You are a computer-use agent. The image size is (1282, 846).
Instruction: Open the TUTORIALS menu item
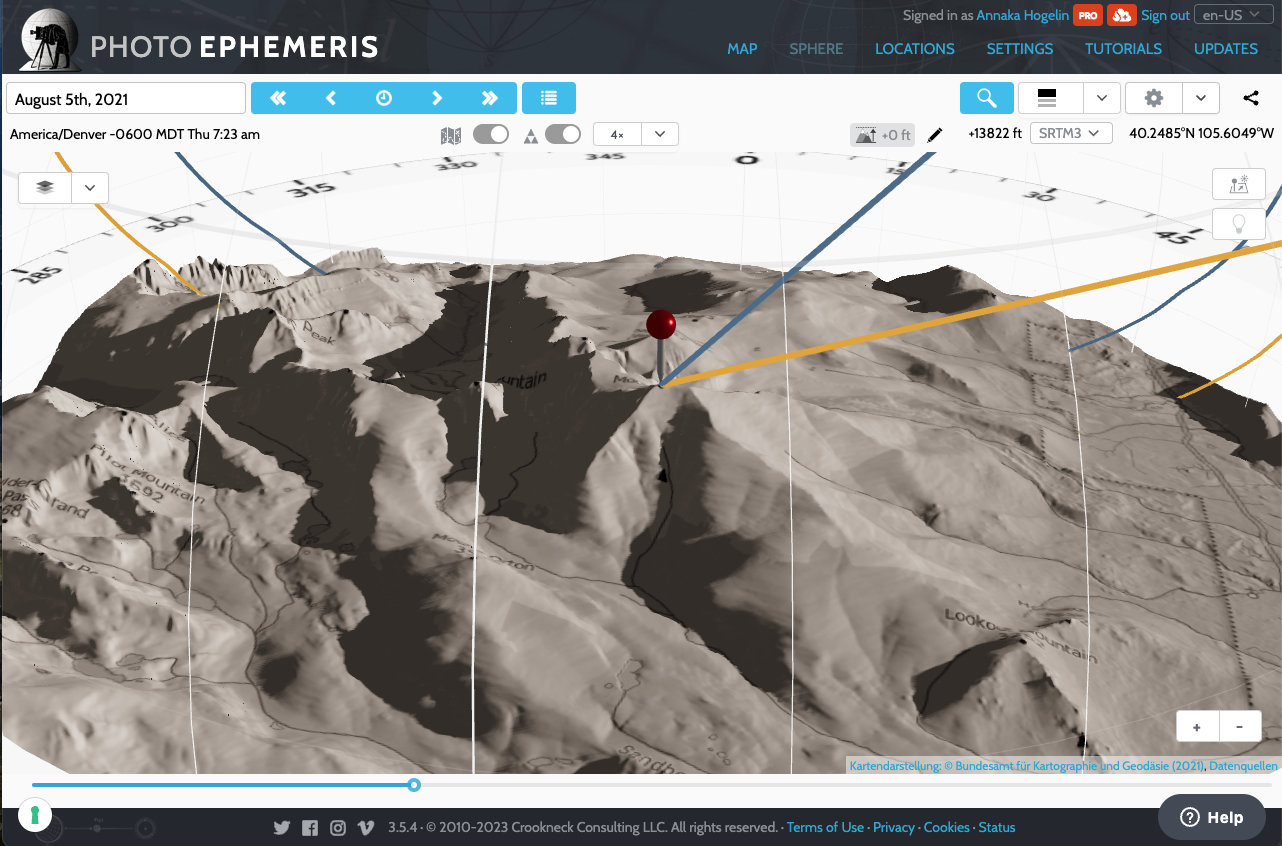point(1123,48)
